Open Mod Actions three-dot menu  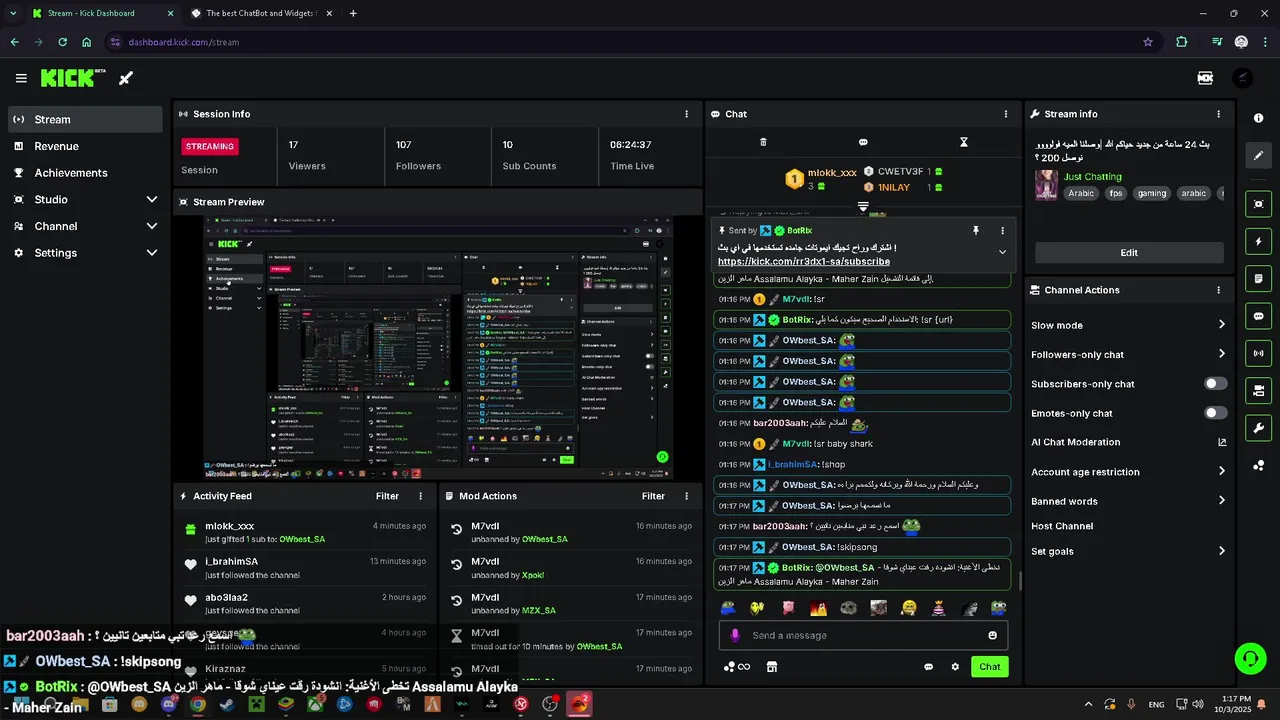(686, 496)
